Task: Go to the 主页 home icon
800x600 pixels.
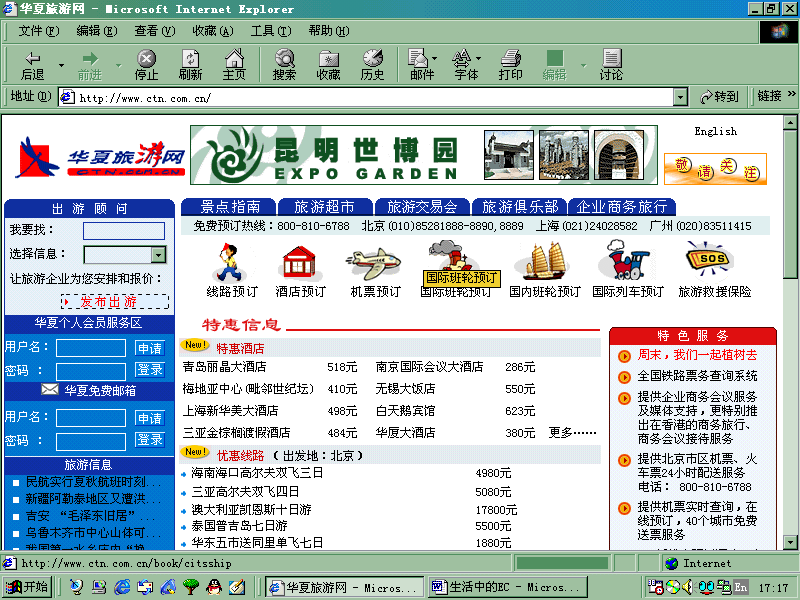Action: [x=234, y=65]
